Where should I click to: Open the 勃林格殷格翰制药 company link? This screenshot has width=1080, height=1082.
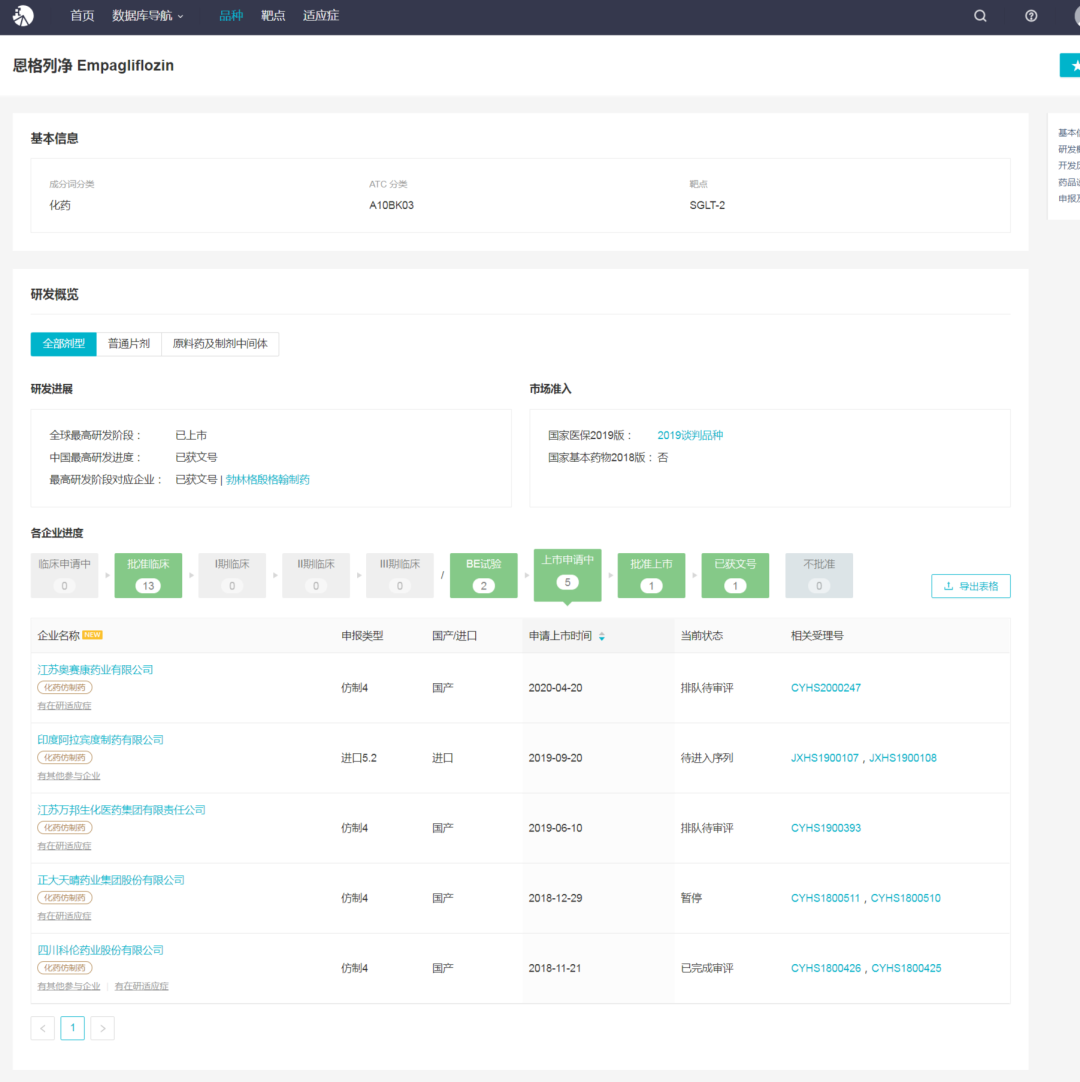click(x=268, y=480)
